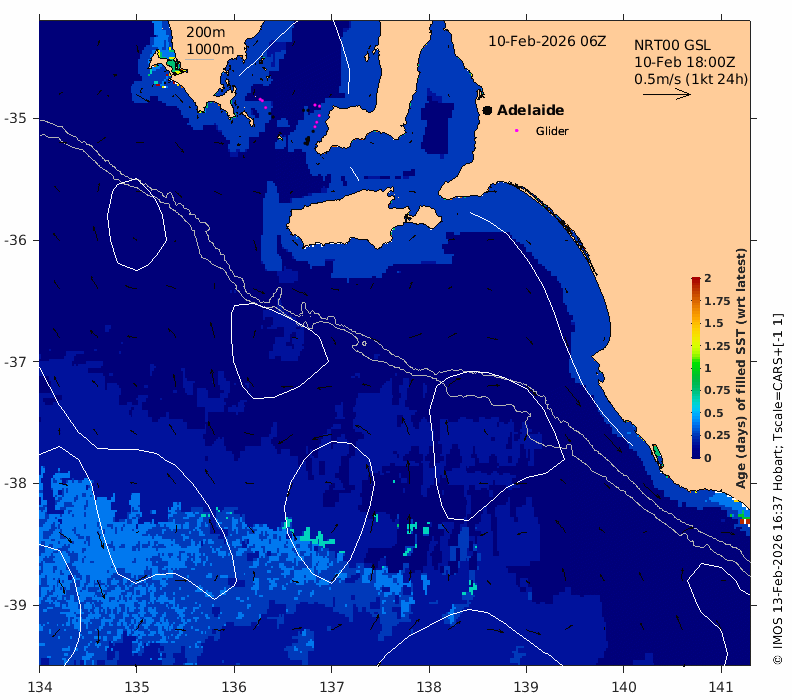Click longitude label 141
792x700 pixels.
(721, 687)
